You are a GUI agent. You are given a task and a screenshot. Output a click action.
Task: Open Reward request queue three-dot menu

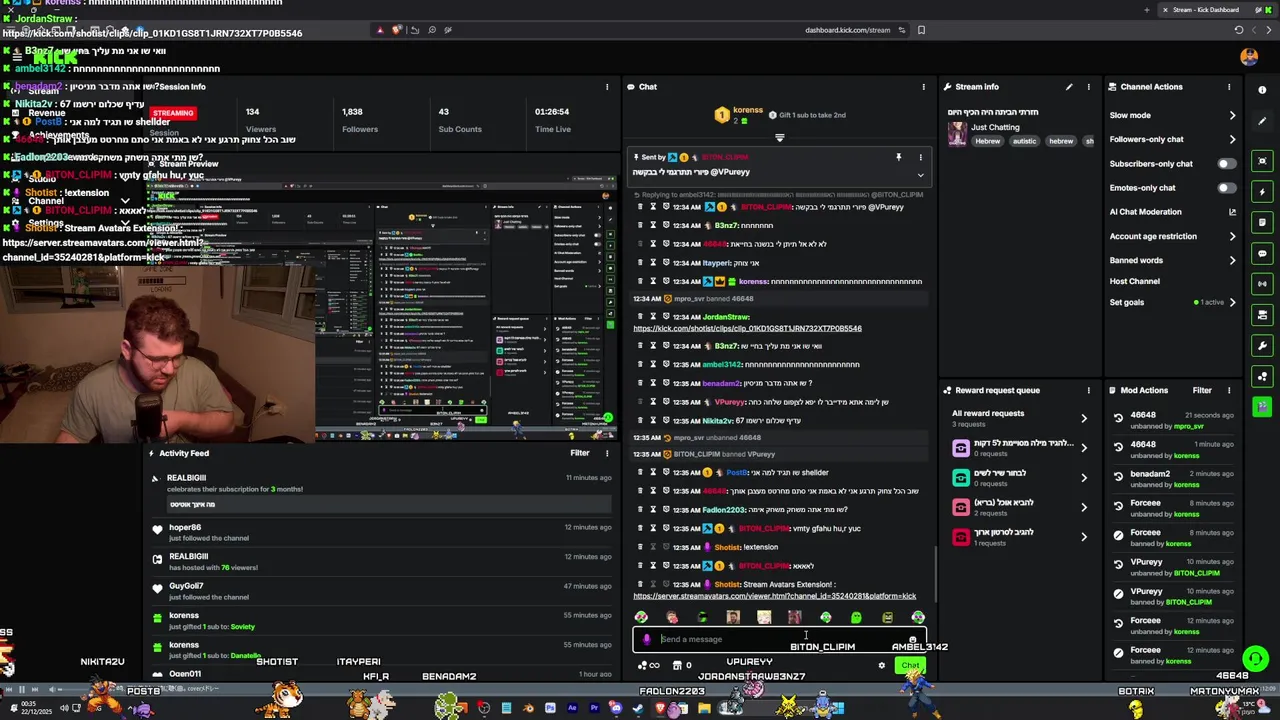[1088, 390]
